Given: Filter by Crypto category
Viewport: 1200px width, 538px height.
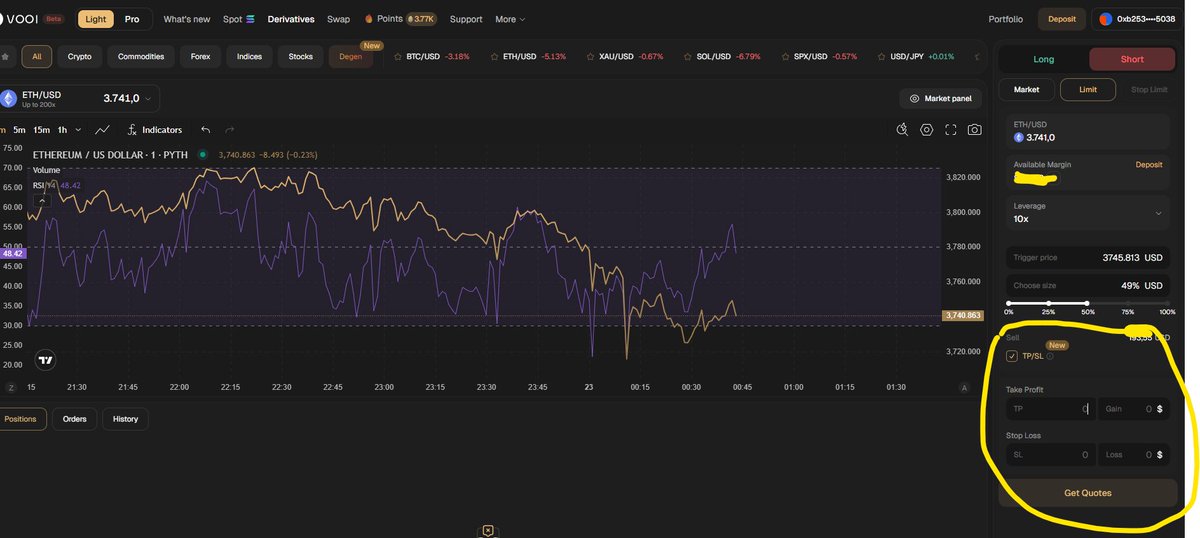Looking at the screenshot, I should [80, 56].
